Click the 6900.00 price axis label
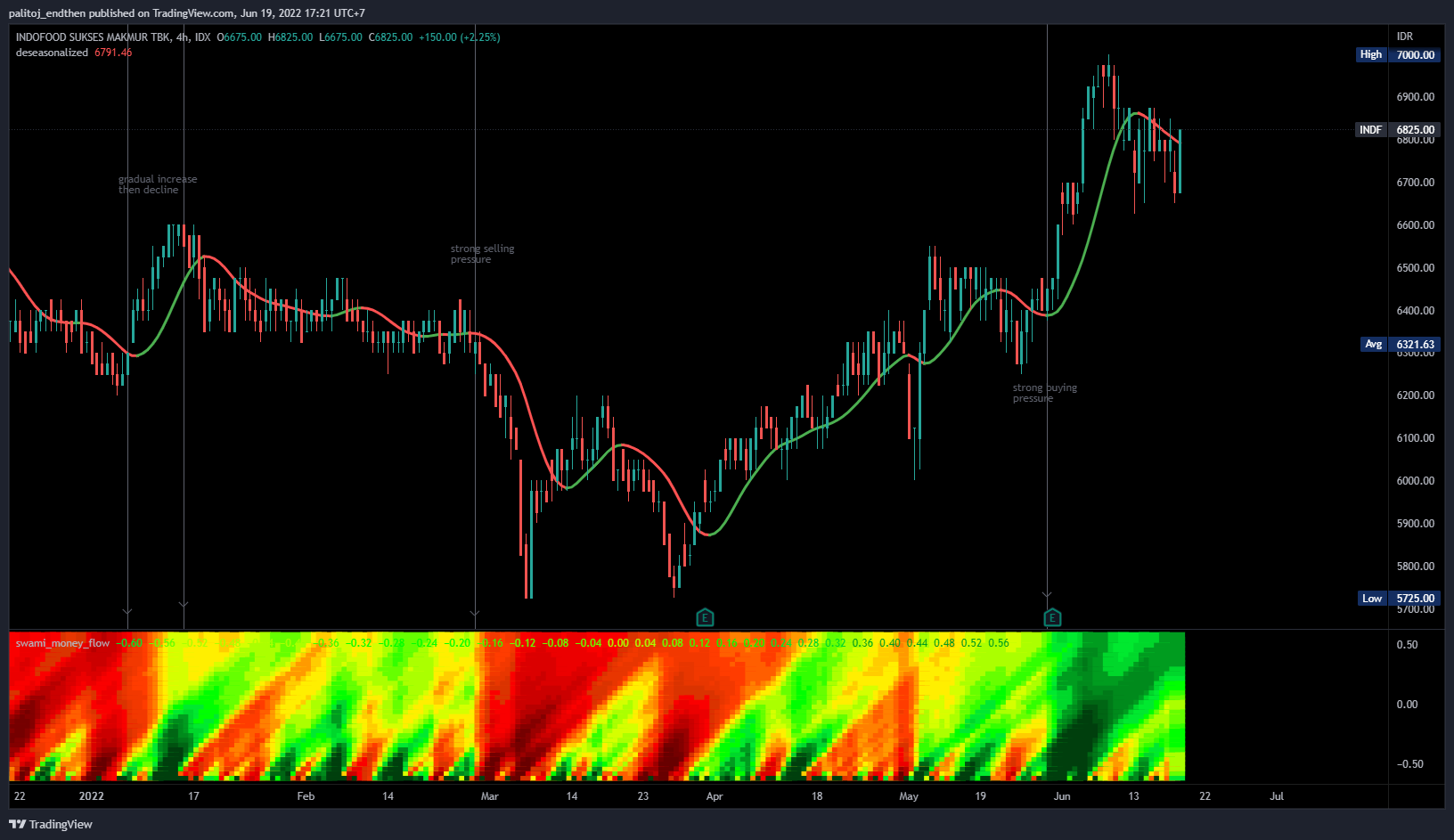 pyautogui.click(x=1416, y=97)
